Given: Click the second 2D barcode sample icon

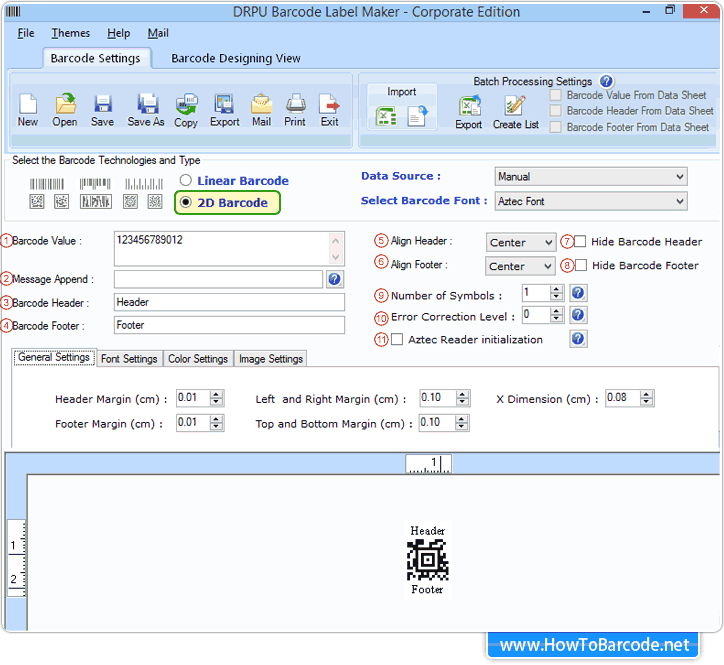Looking at the screenshot, I should point(61,201).
